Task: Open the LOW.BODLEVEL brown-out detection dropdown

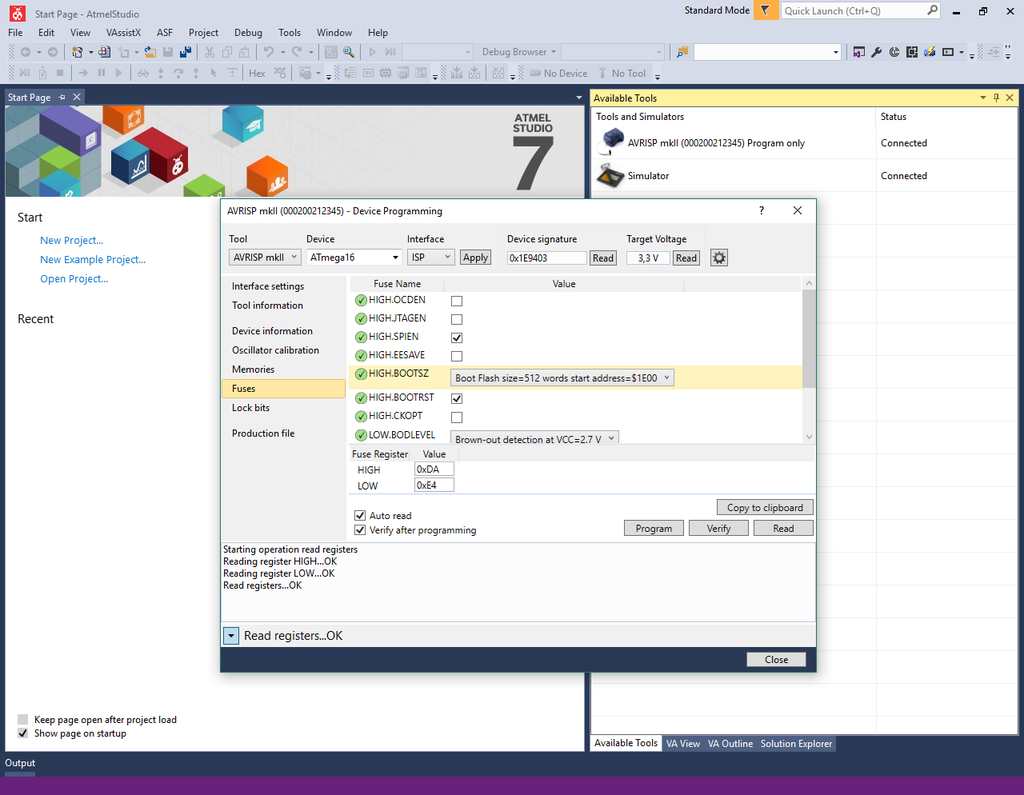Action: tap(534, 438)
